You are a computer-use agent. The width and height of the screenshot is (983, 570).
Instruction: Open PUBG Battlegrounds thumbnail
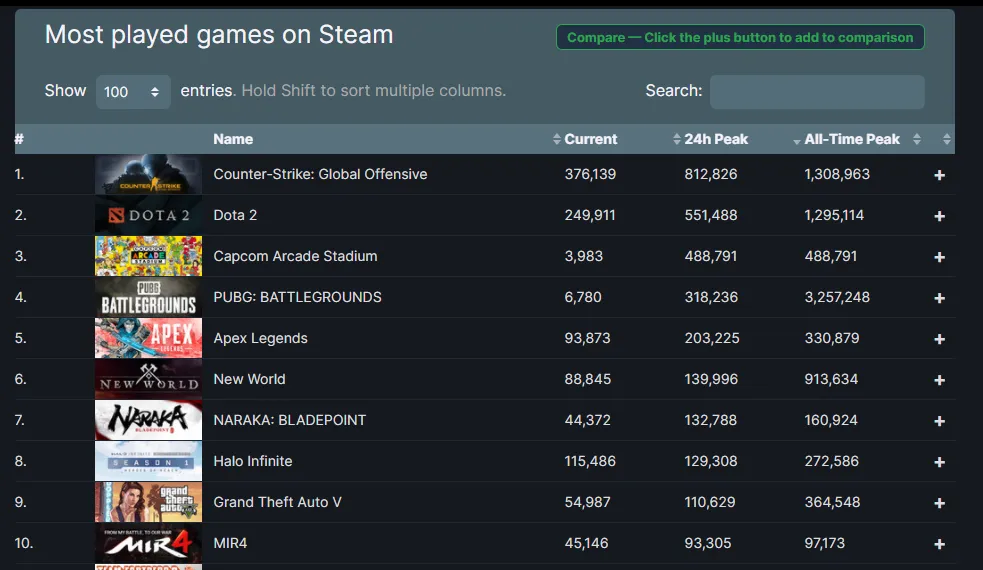[x=149, y=297]
